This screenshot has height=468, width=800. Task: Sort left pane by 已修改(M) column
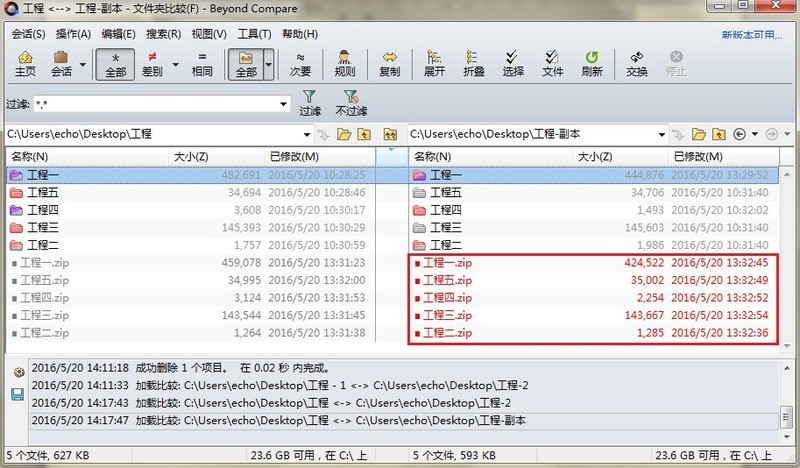(320, 156)
